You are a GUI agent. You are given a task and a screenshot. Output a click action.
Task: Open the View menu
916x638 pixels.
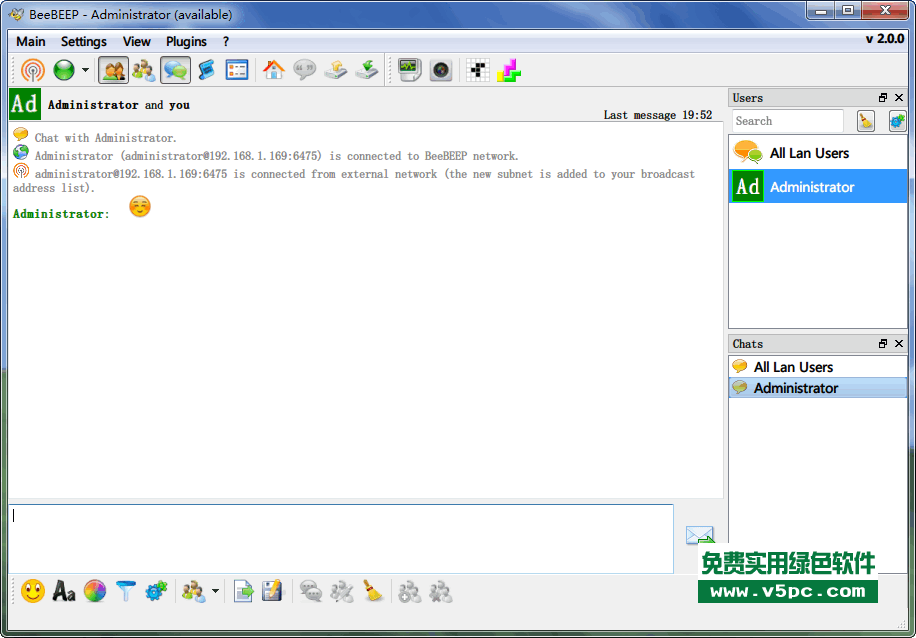pos(137,41)
